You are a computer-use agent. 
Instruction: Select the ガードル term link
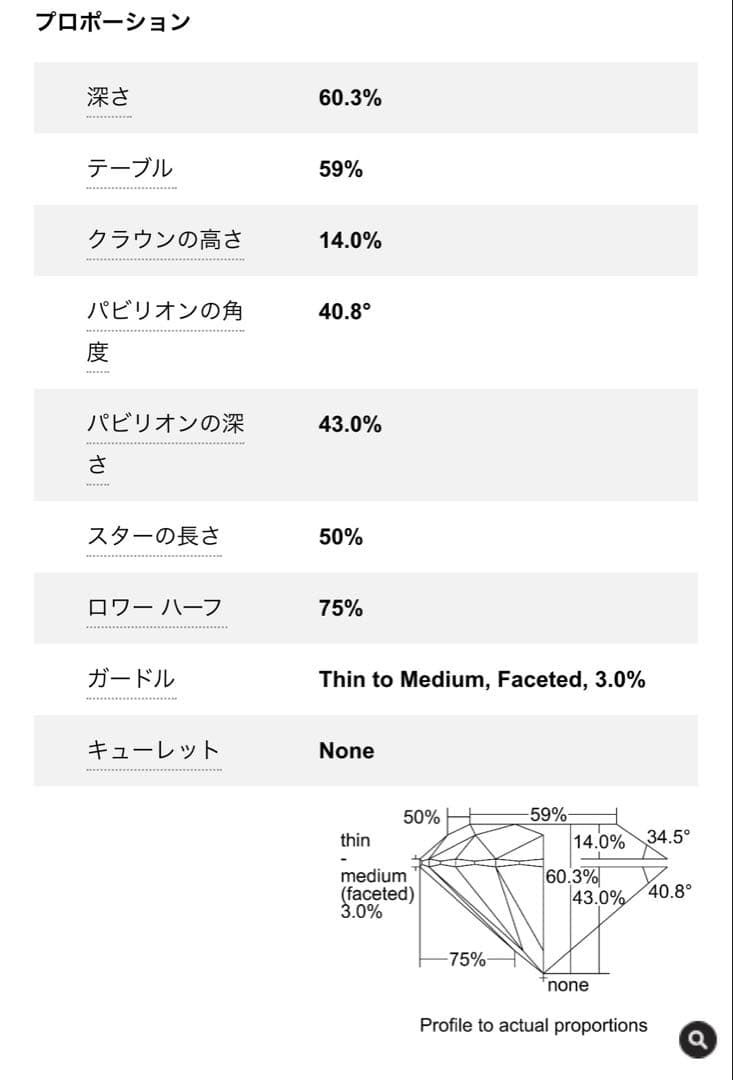pyautogui.click(x=130, y=680)
